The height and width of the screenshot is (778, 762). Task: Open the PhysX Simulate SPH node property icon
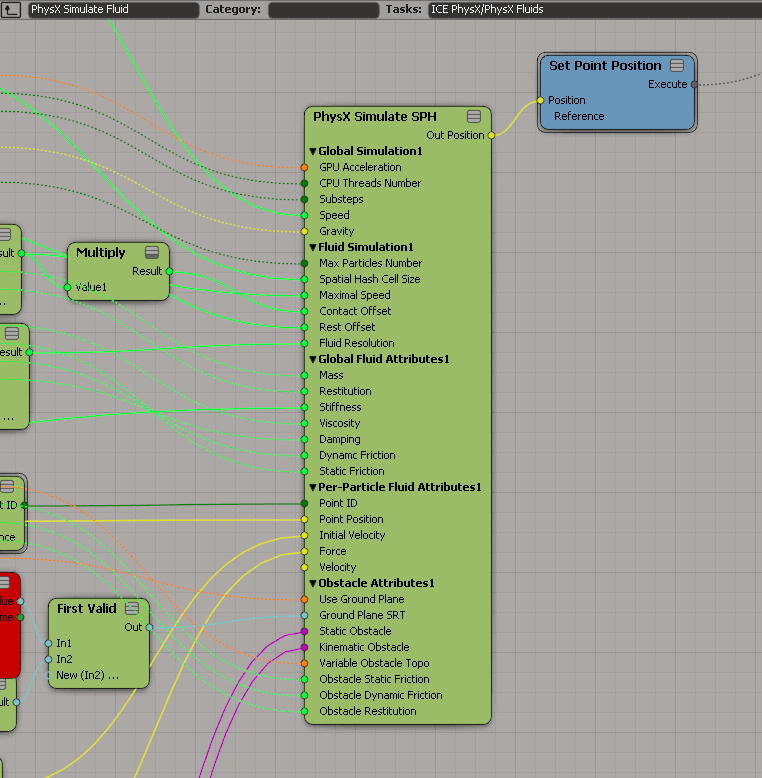point(474,117)
